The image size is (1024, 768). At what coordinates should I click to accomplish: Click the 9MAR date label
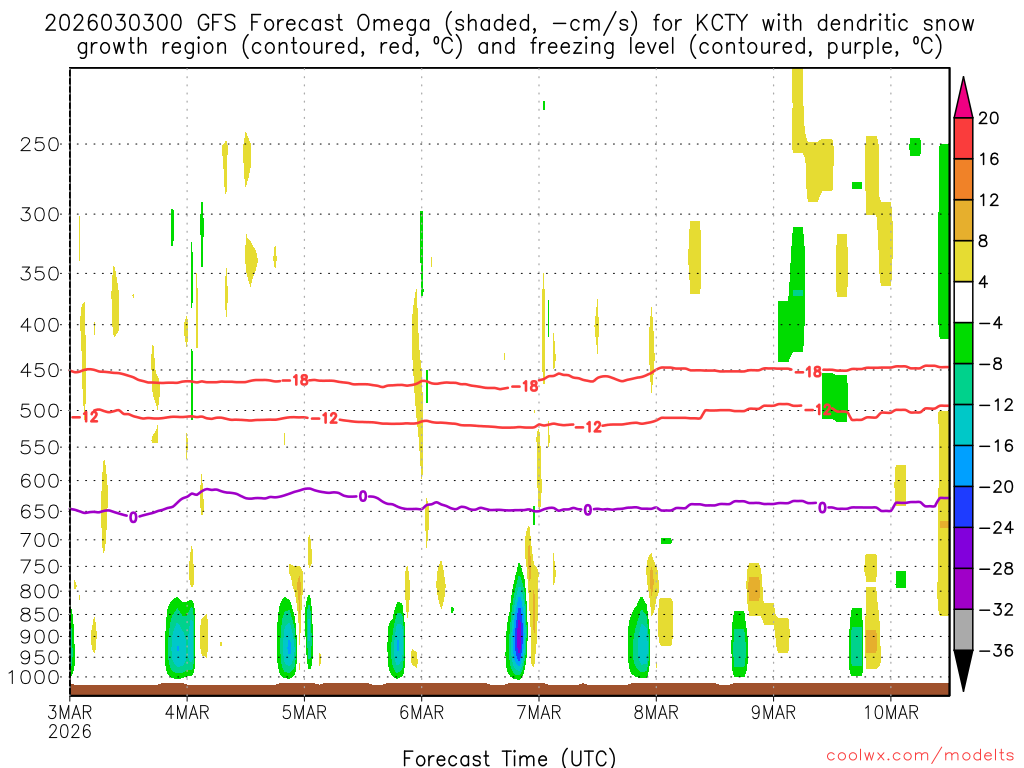(x=773, y=712)
